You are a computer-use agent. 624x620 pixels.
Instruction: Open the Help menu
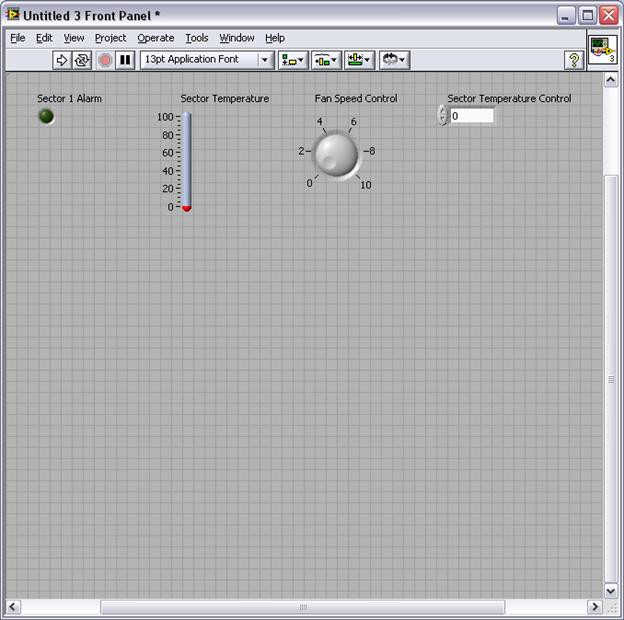pos(275,38)
